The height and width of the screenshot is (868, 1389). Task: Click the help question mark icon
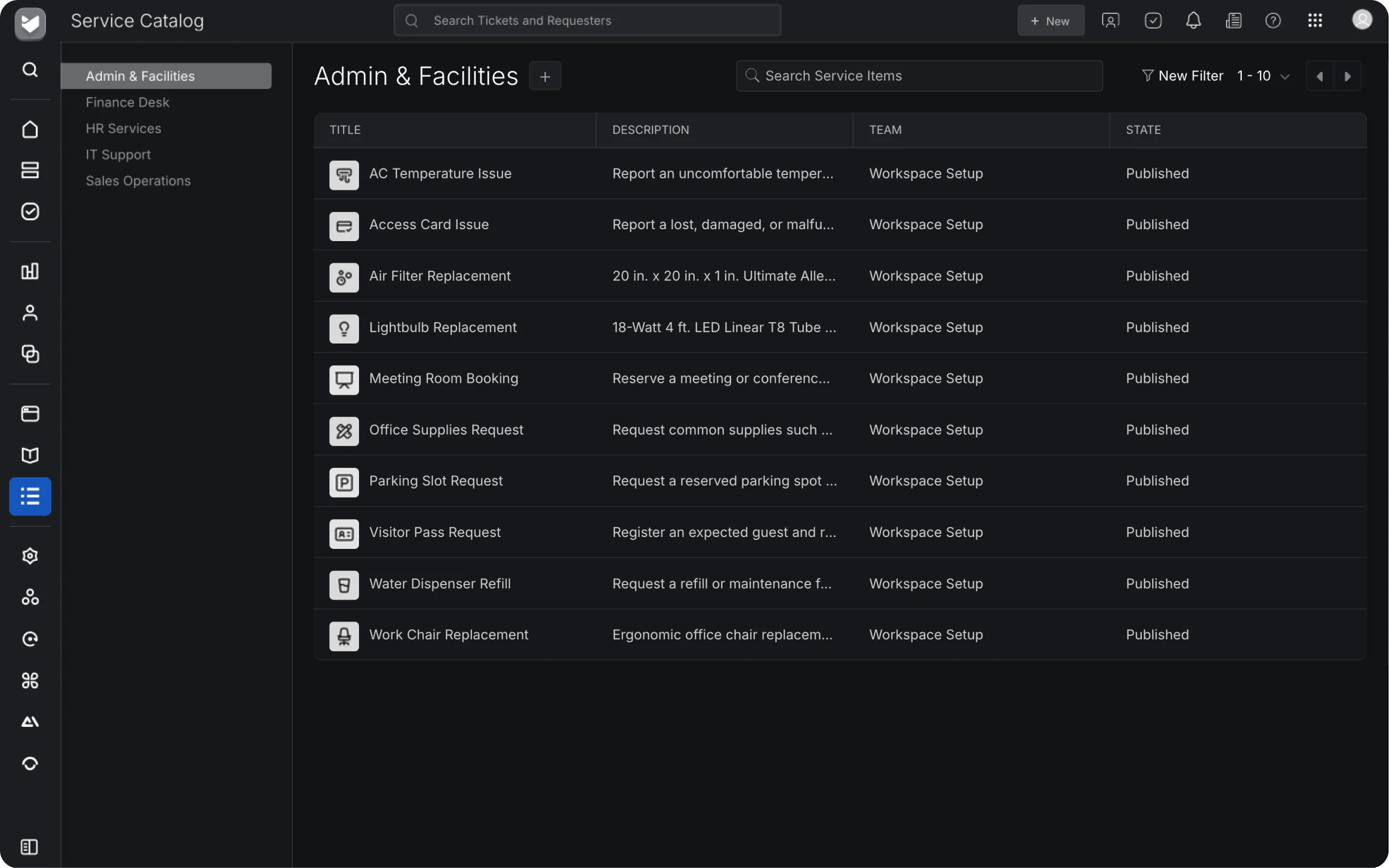pyautogui.click(x=1273, y=21)
